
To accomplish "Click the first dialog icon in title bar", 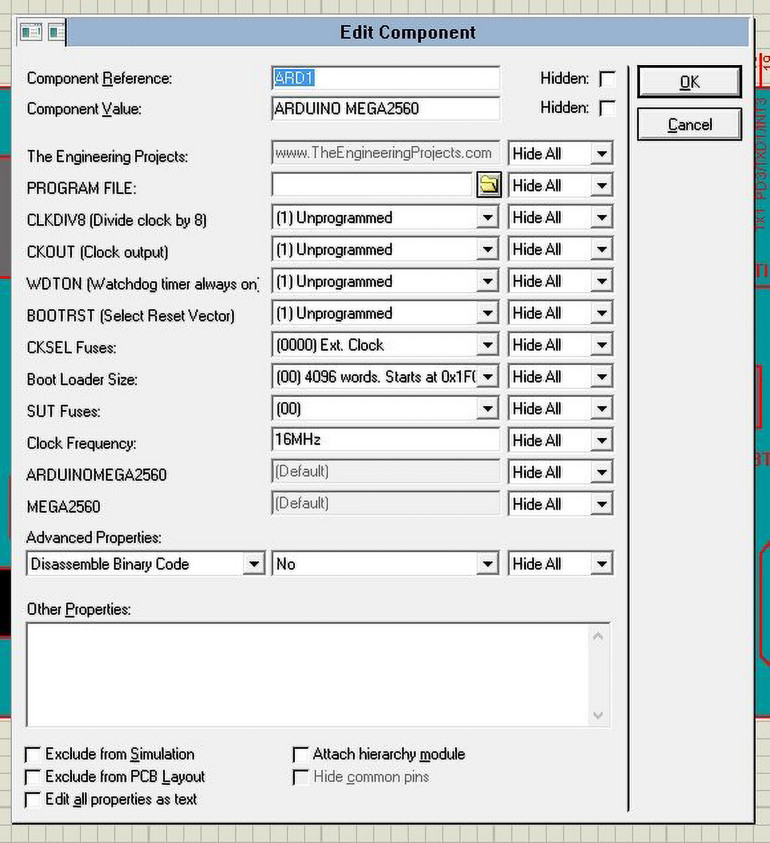I will pos(31,32).
